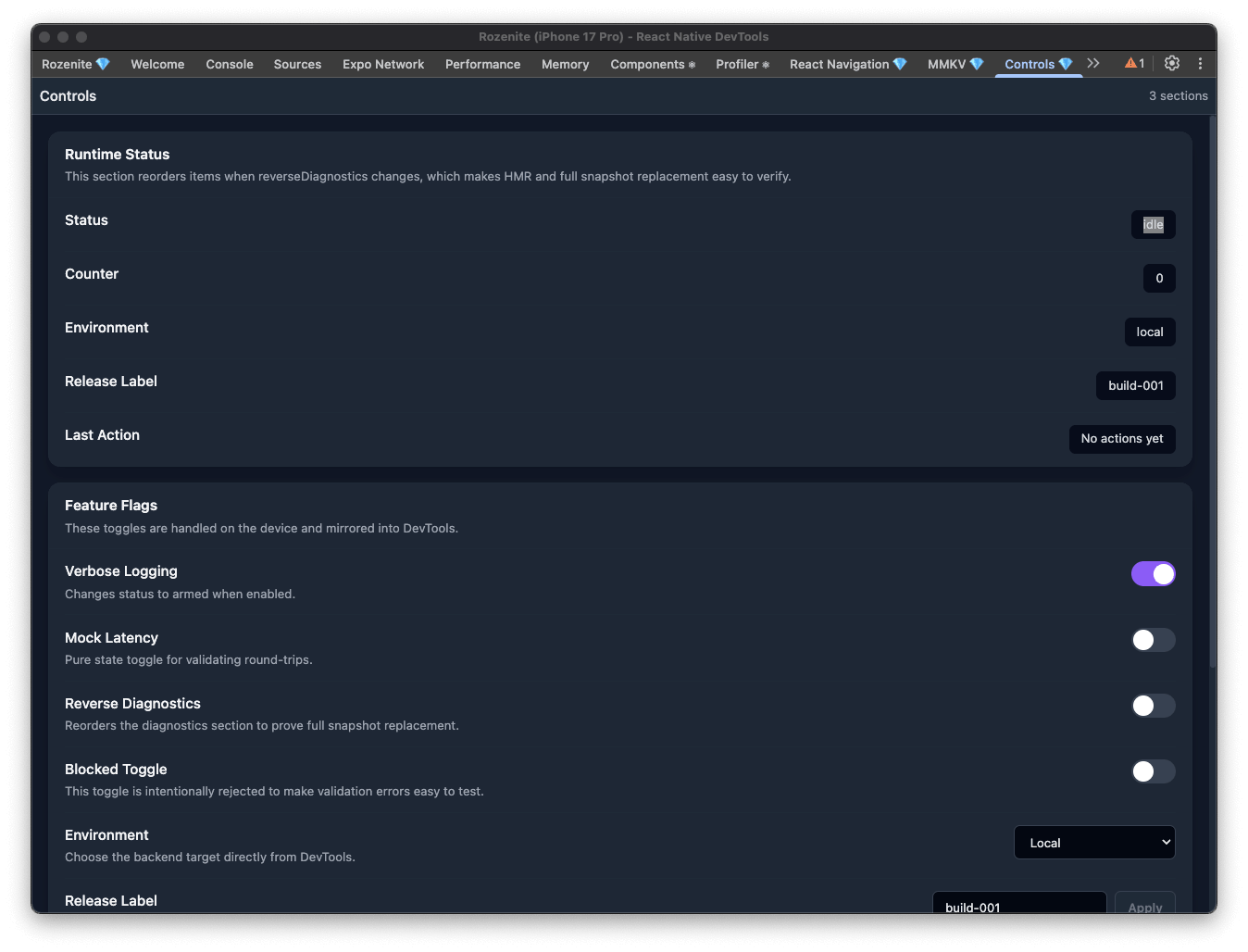Click the vertical scrollbar of Controls panel
This screenshot has height=952, width=1248.
click(1212, 389)
